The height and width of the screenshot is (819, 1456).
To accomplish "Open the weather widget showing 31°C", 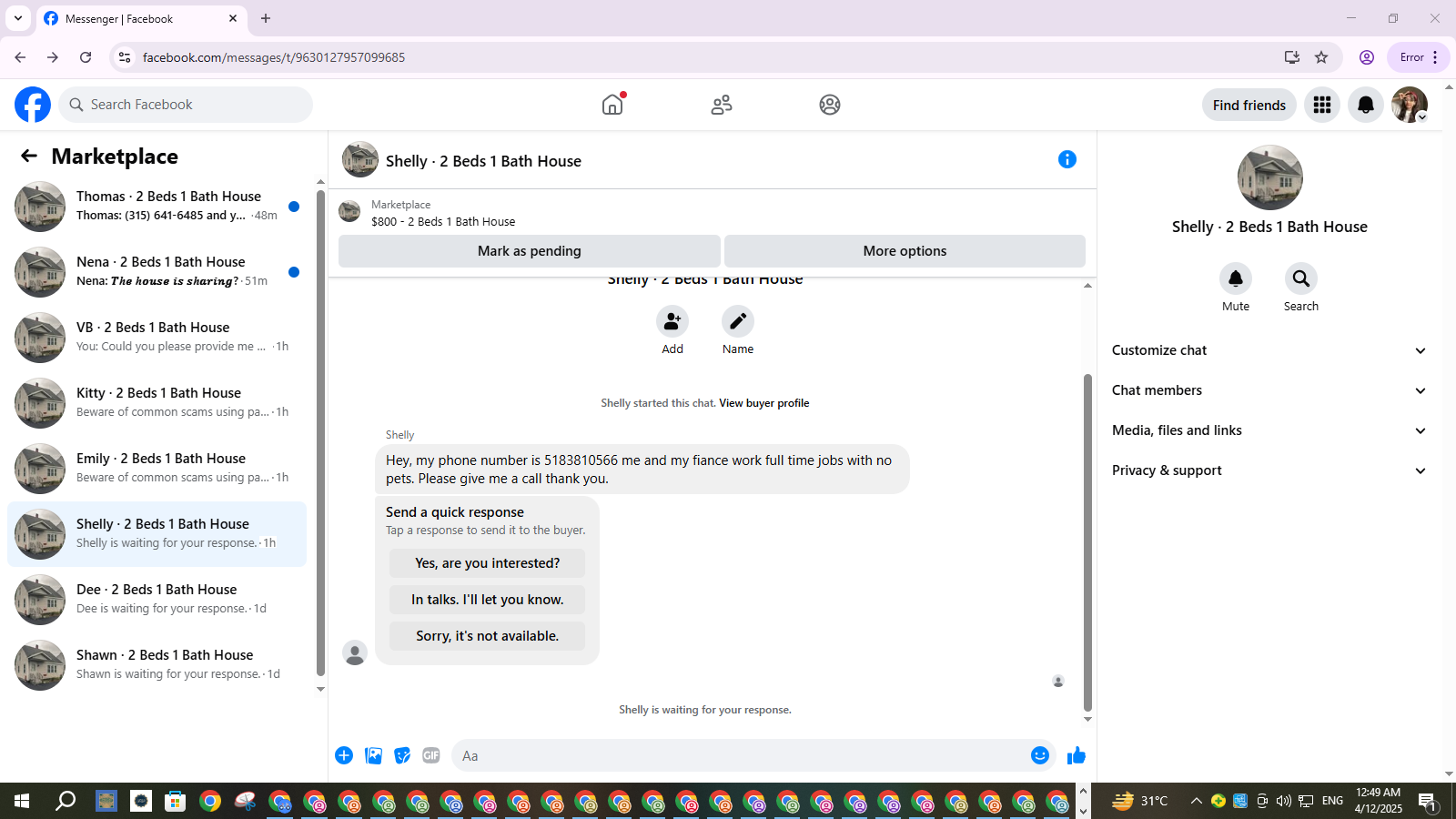I will (x=1141, y=801).
